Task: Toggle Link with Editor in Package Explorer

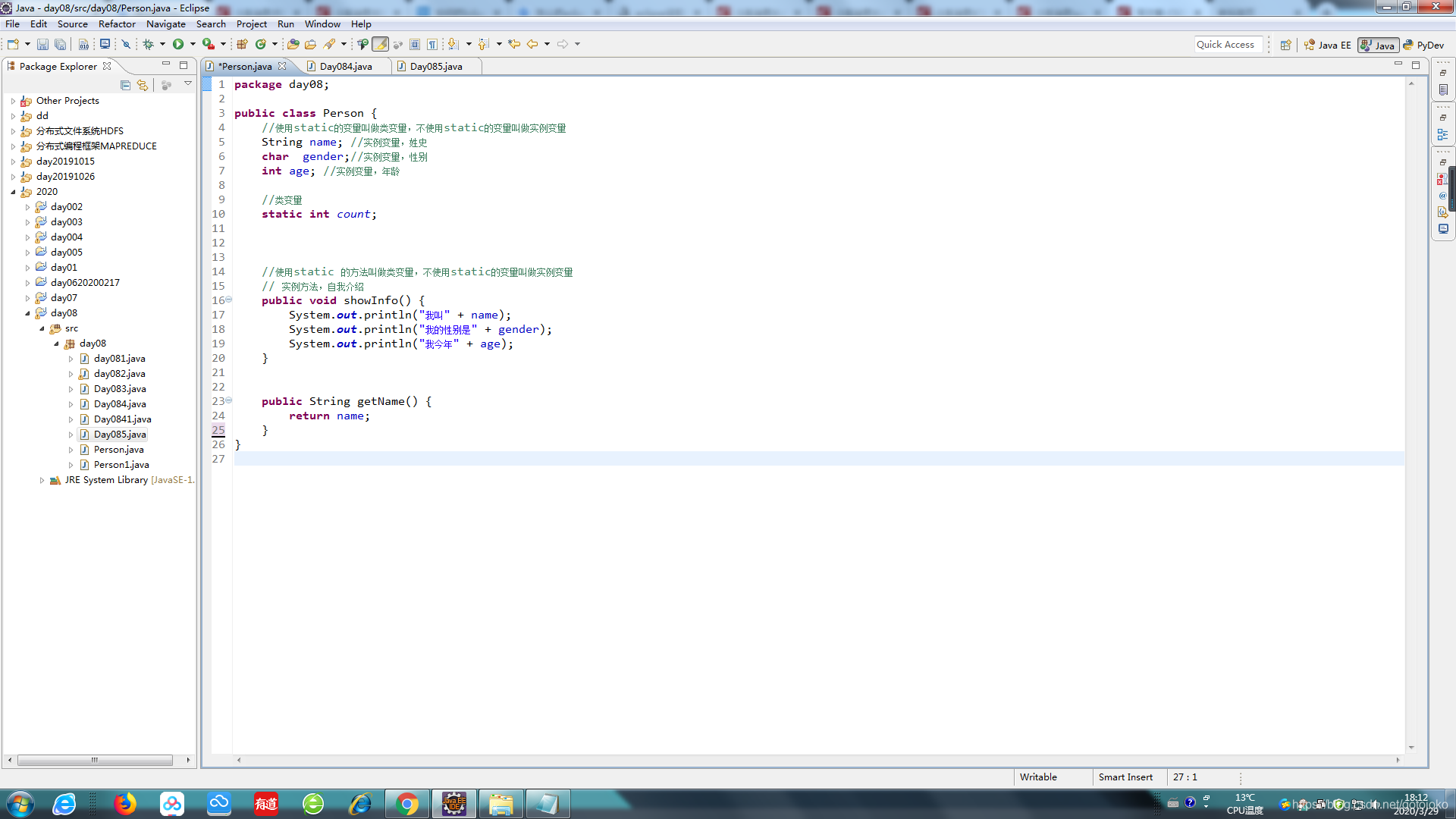Action: (x=143, y=85)
